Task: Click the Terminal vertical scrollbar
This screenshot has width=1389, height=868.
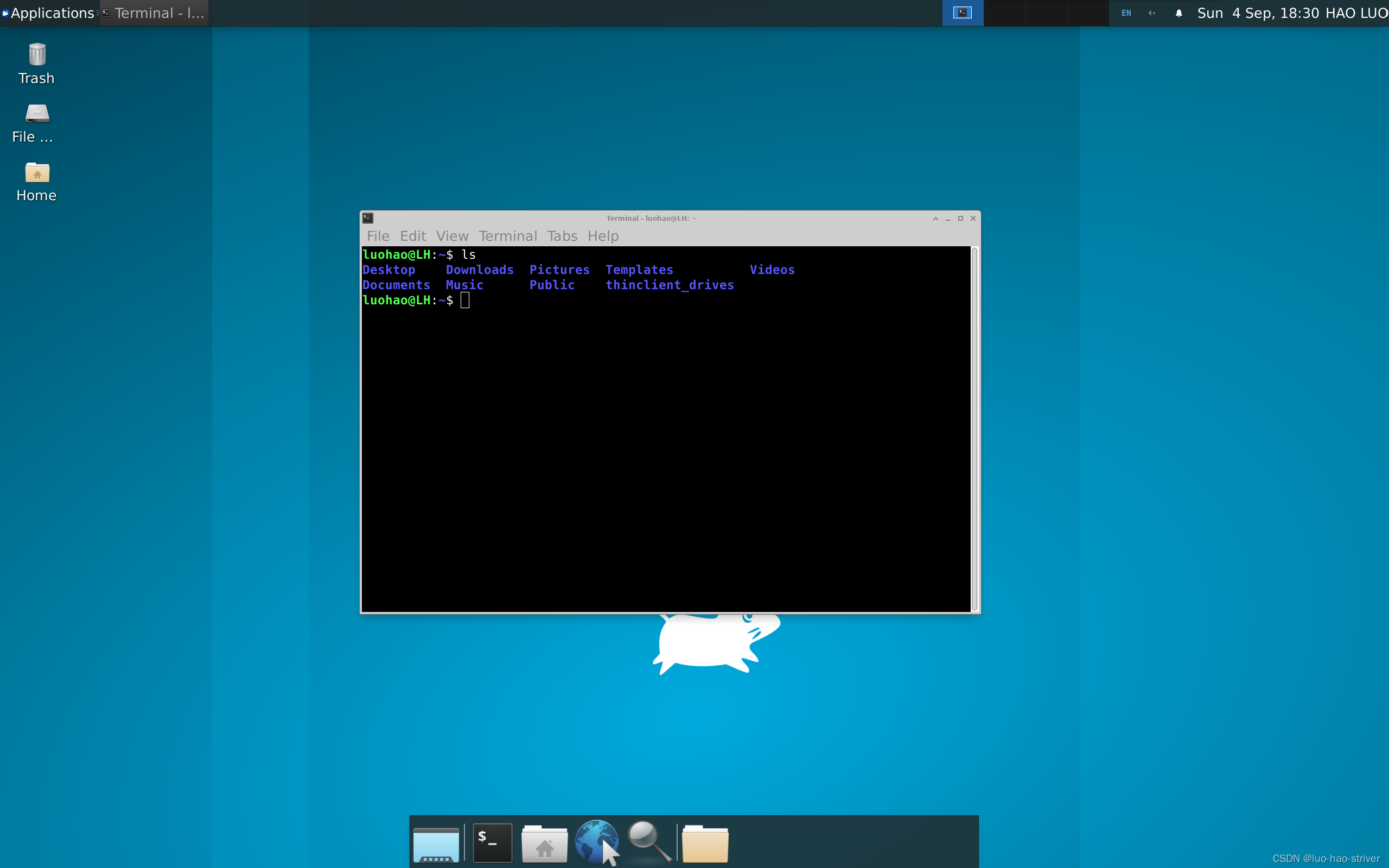Action: (974, 430)
